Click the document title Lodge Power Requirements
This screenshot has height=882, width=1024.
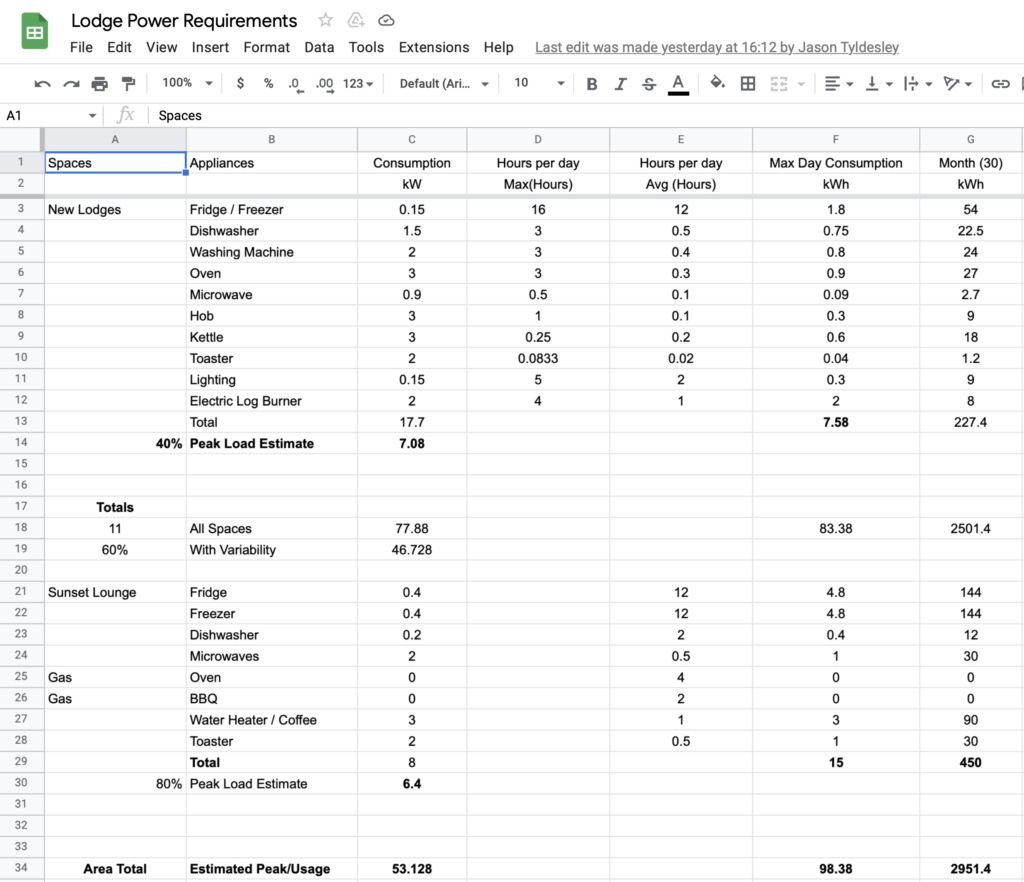click(x=184, y=20)
